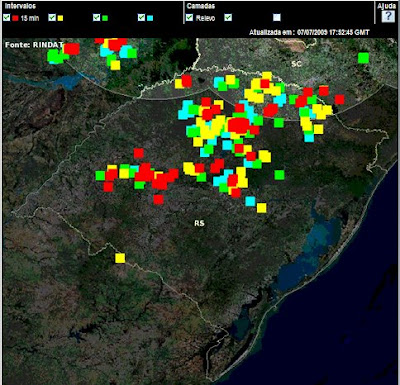
Task: Click the Atualizada em timestamp text
Action: click(x=309, y=32)
